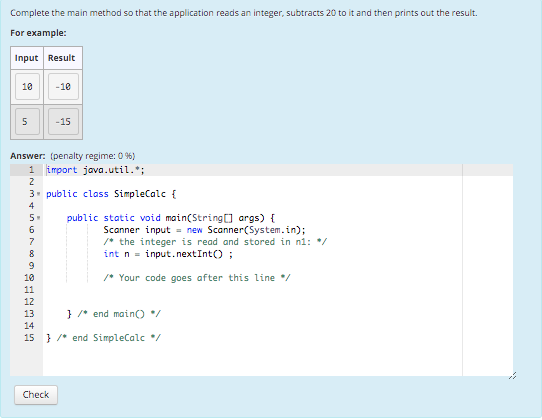This screenshot has height=420, width=542.
Task: Grab the editor resize handle at the corner
Action: pyautogui.click(x=512, y=375)
